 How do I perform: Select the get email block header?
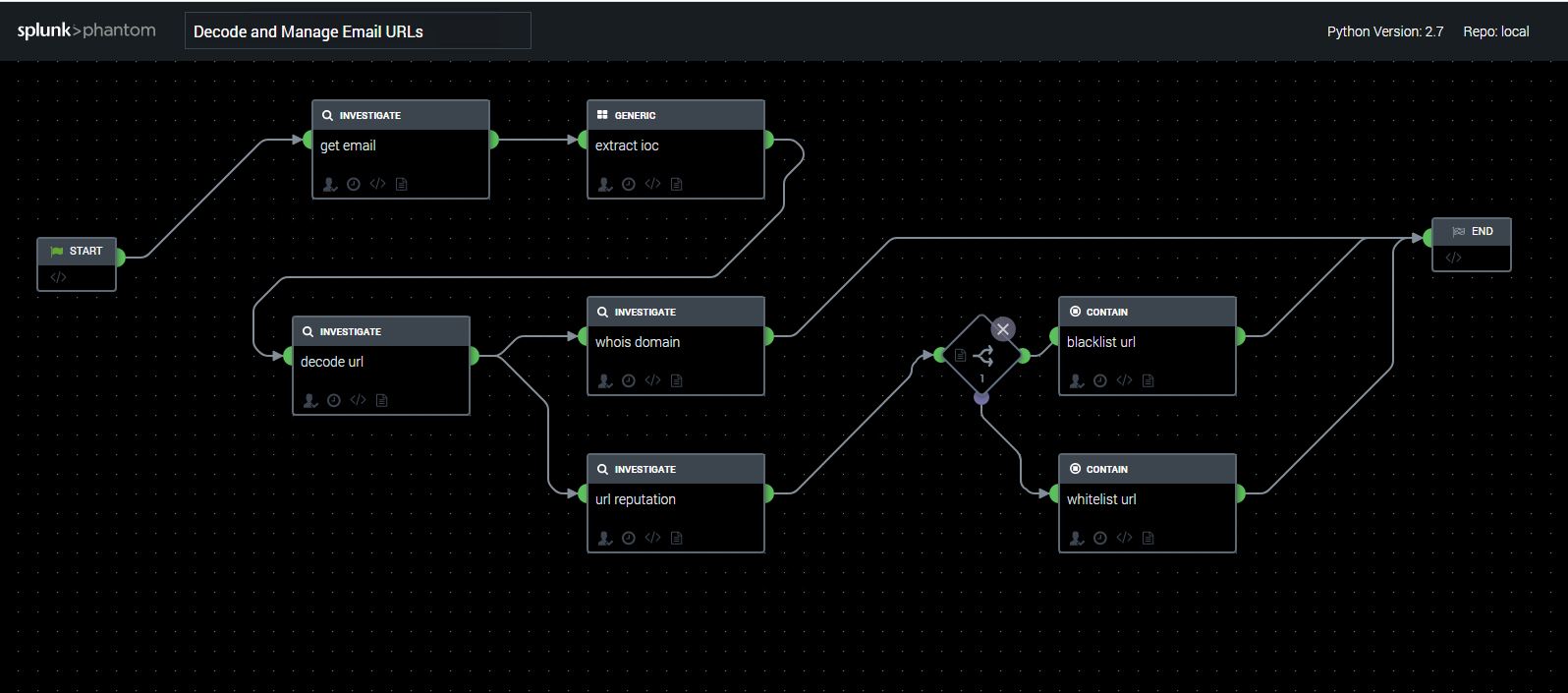pos(401,115)
